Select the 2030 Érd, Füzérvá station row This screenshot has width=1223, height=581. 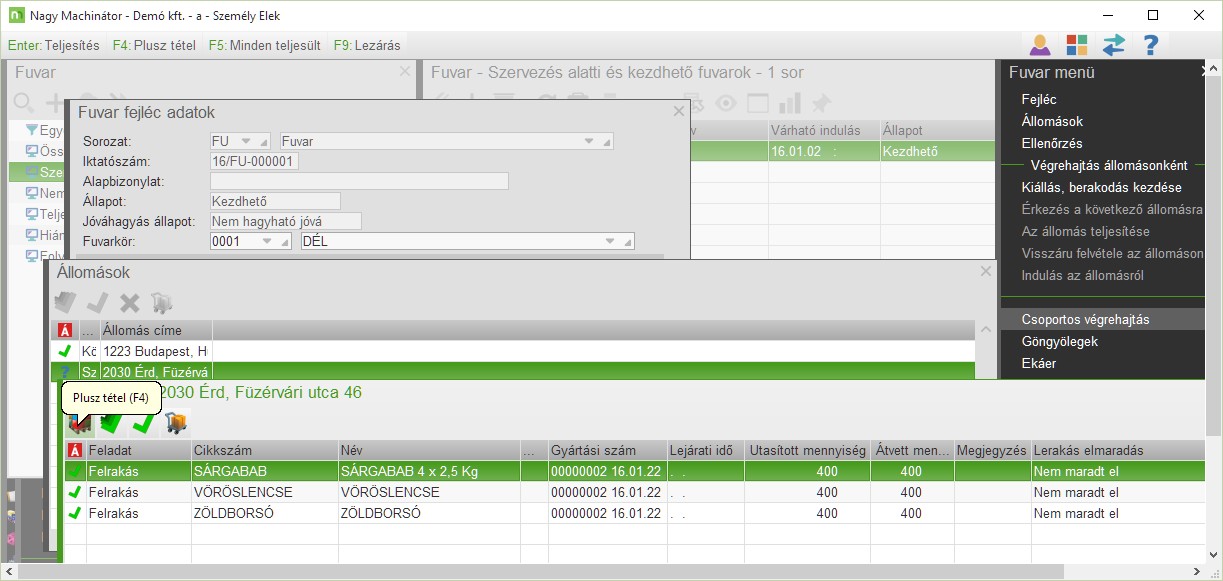pos(513,371)
